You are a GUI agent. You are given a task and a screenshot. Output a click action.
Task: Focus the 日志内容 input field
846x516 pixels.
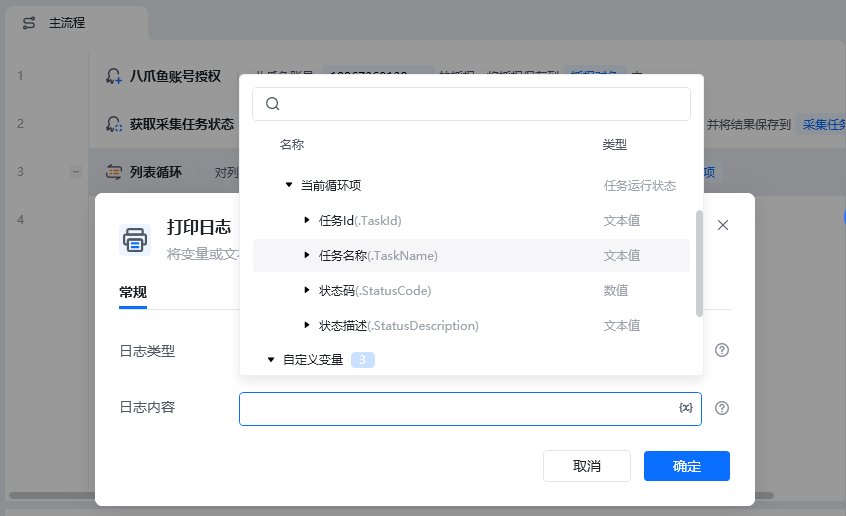coord(470,409)
